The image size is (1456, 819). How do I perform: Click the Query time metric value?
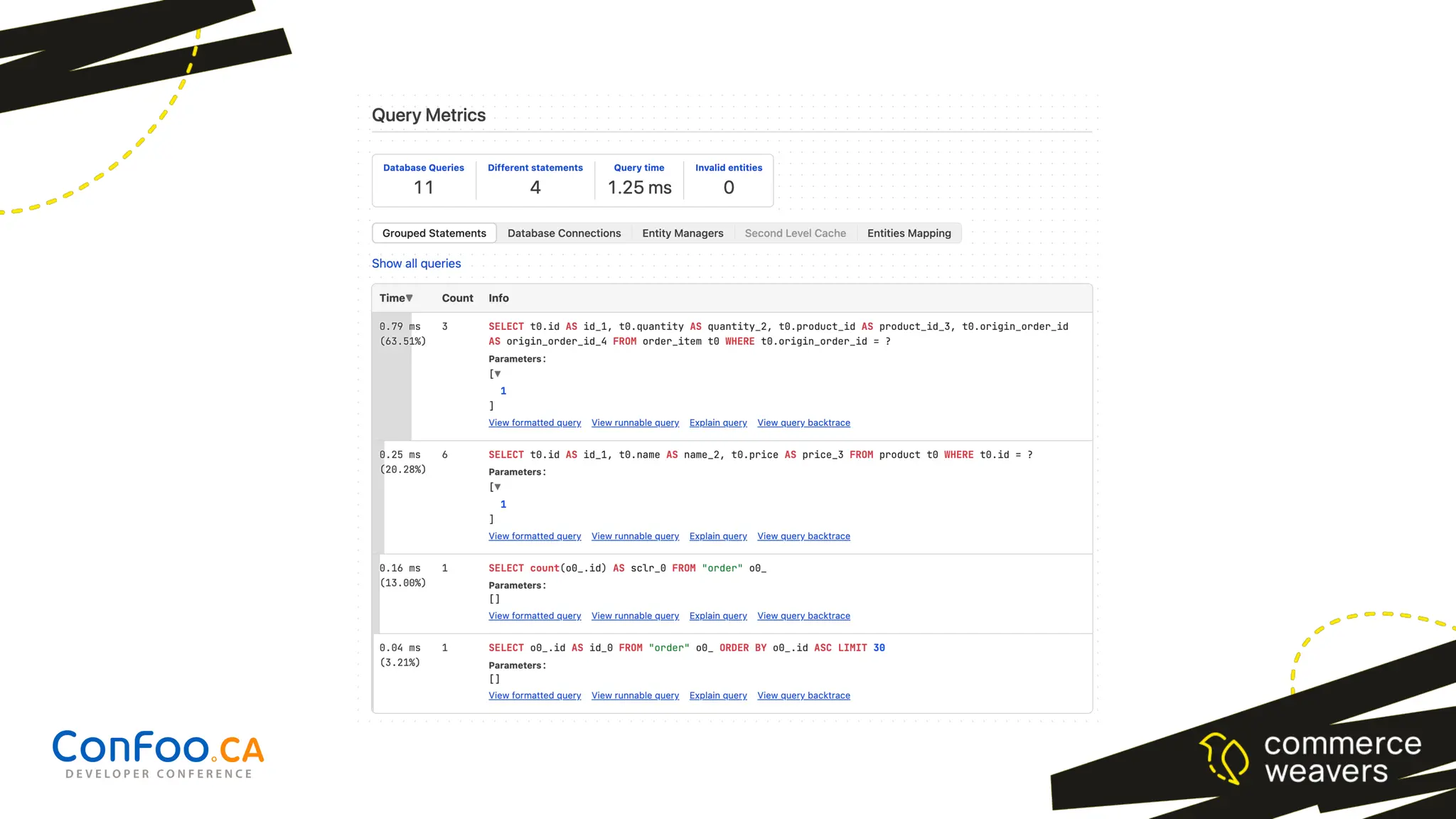point(639,188)
